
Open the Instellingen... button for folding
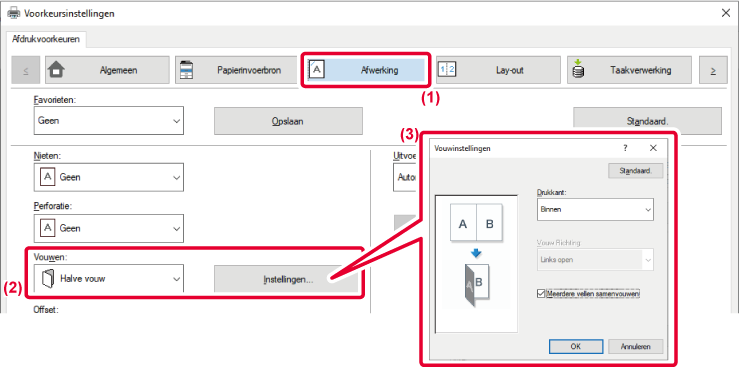(288, 279)
